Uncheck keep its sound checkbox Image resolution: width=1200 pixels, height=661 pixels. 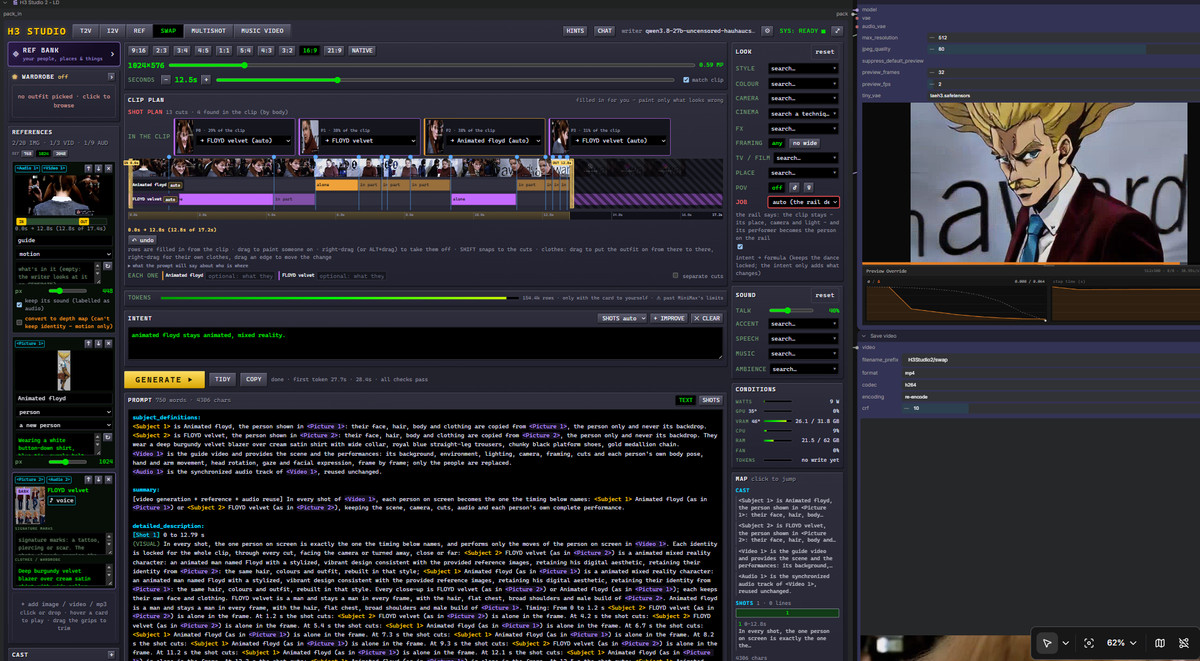[19, 305]
